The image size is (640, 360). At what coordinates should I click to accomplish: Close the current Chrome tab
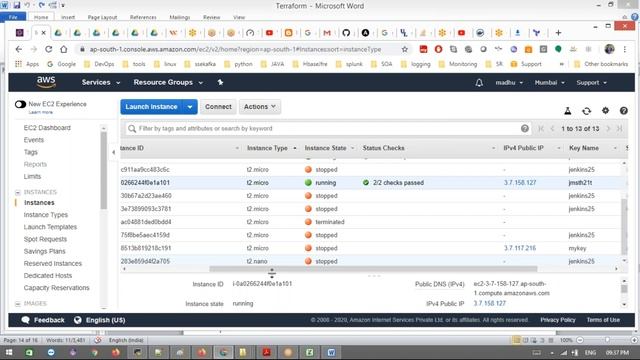tap(44, 33)
